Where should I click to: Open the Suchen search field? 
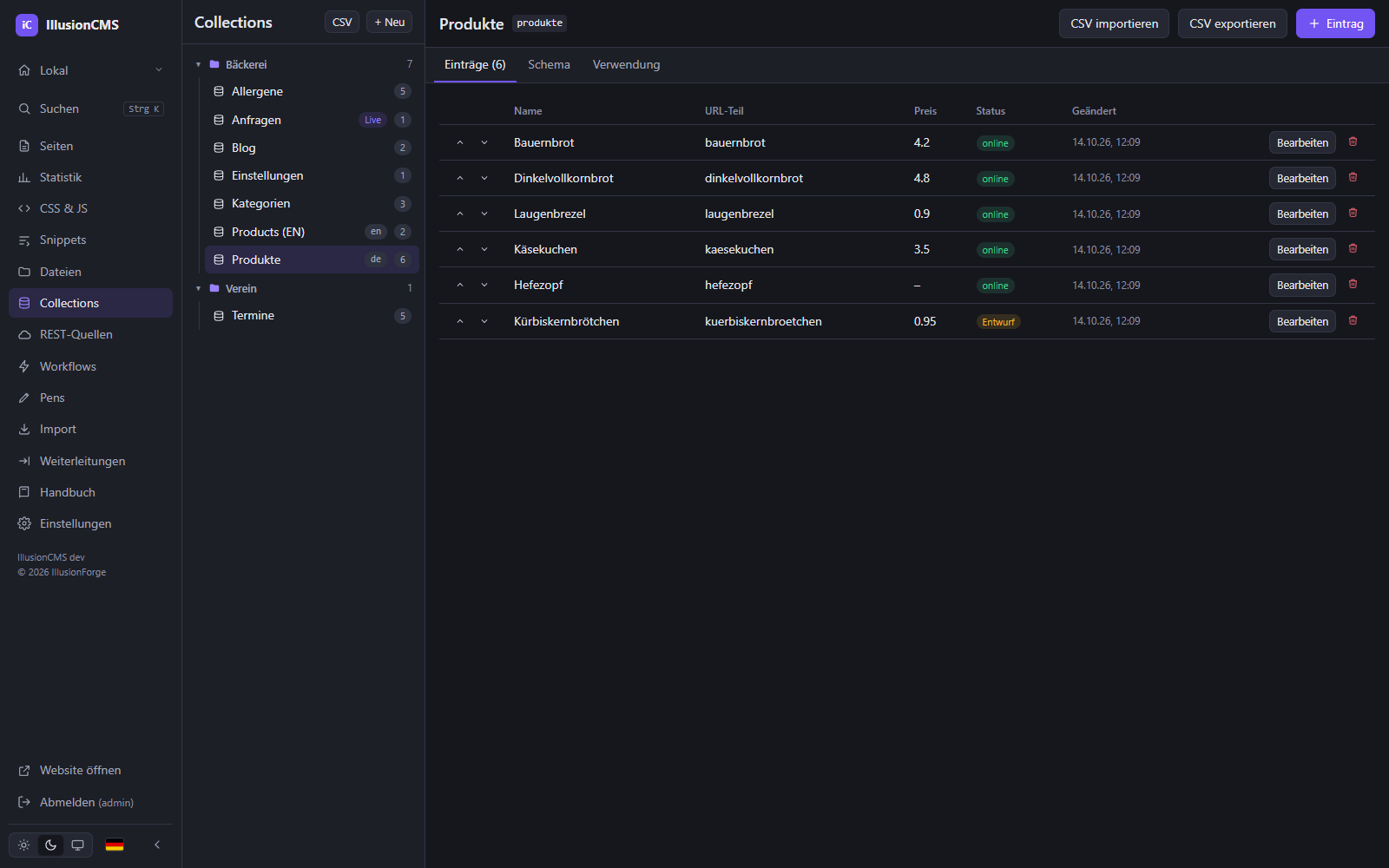coord(90,108)
